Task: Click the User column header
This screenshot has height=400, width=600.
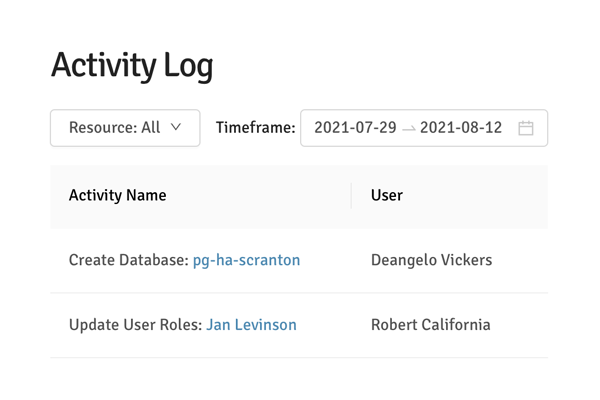Action: click(x=387, y=195)
